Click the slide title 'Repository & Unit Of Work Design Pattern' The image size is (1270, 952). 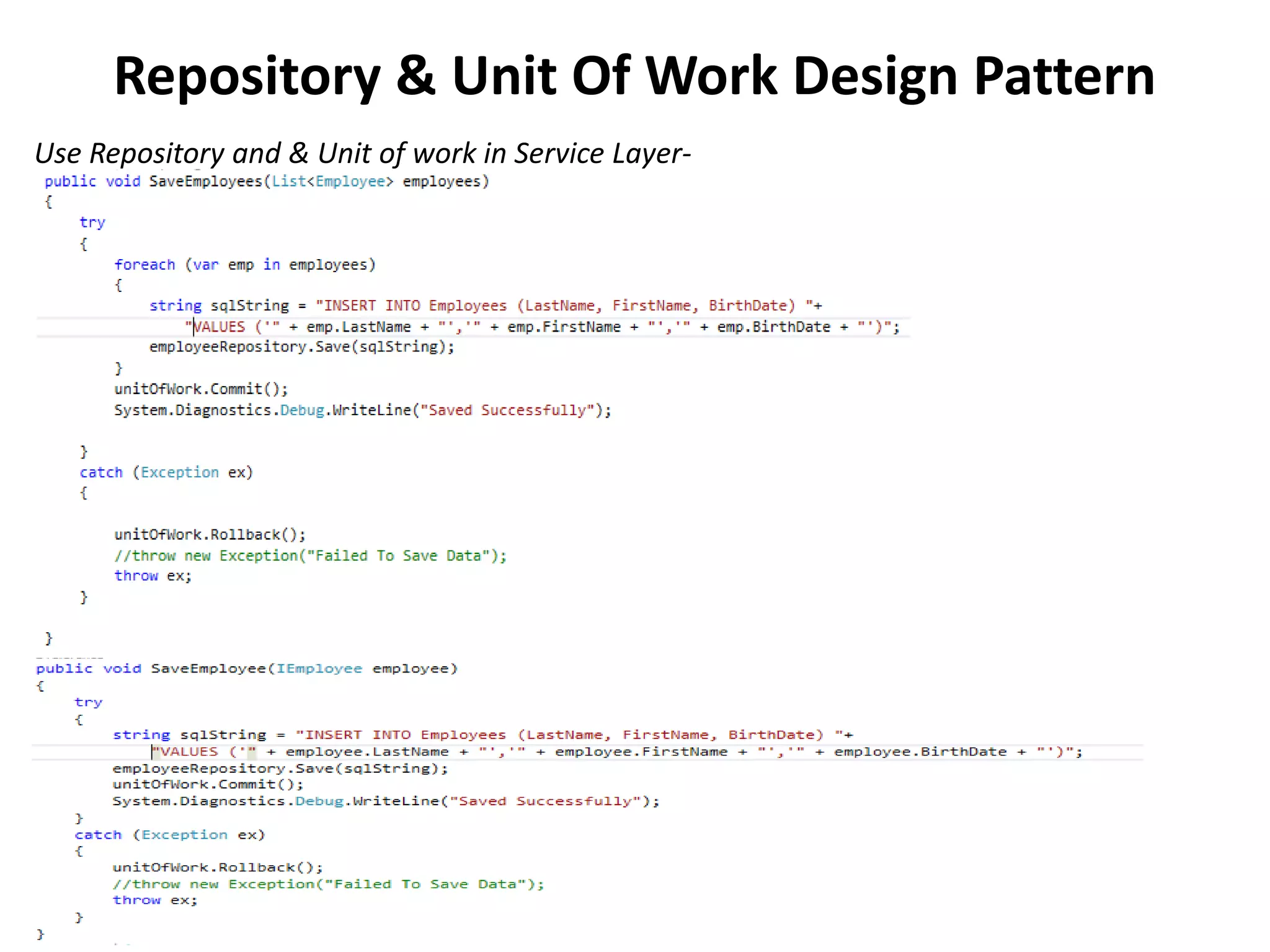point(634,76)
